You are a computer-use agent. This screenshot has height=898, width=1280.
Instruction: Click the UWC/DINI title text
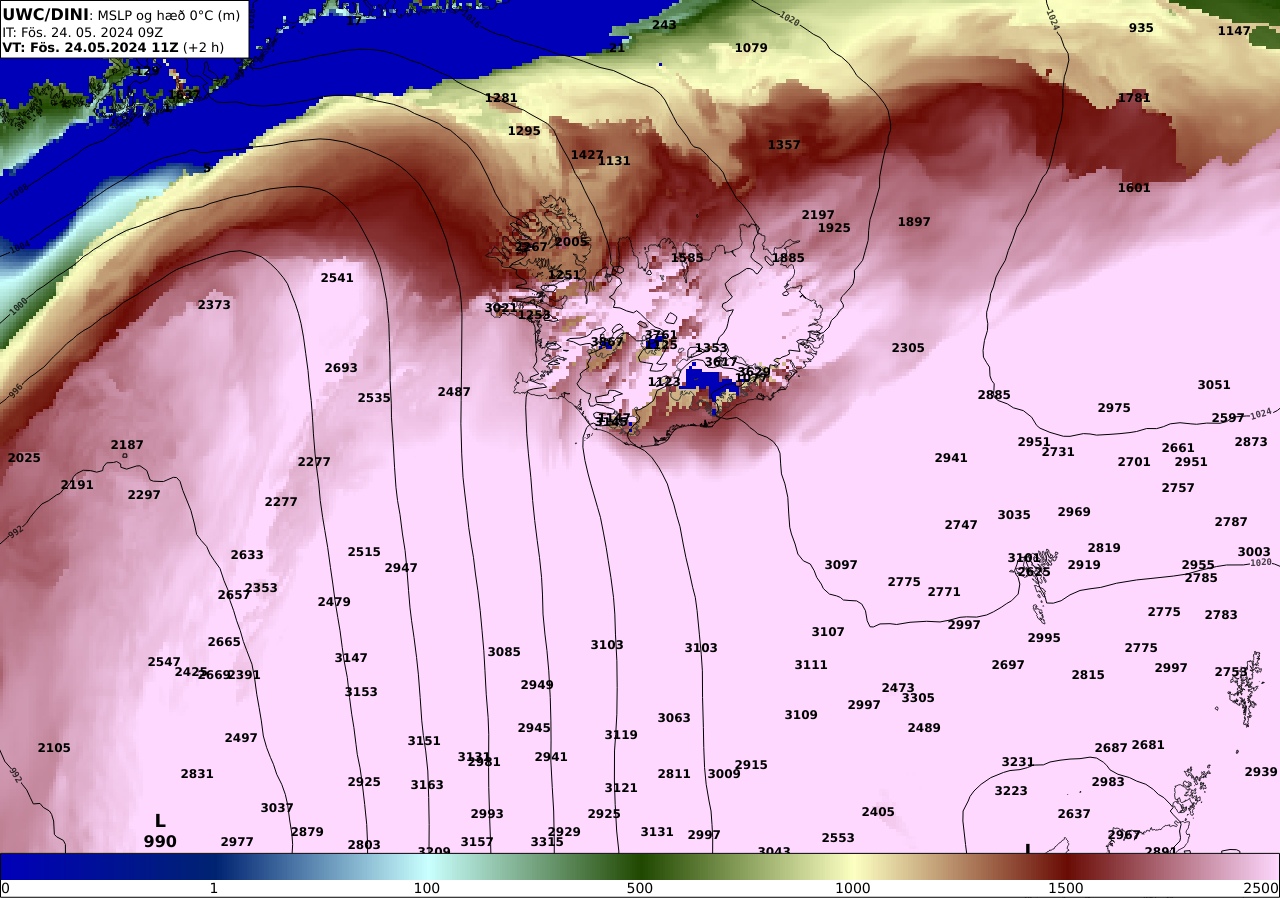coord(46,14)
